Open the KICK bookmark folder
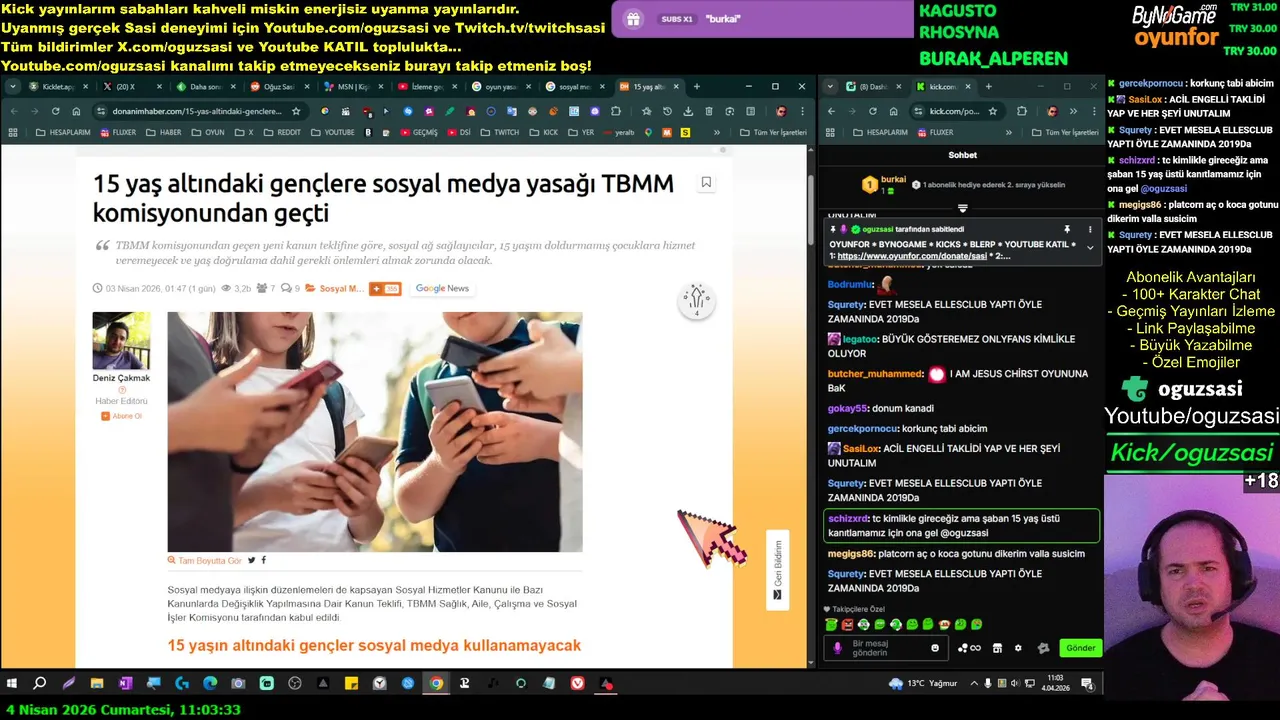Viewport: 1280px width, 720px height. pyautogui.click(x=543, y=132)
